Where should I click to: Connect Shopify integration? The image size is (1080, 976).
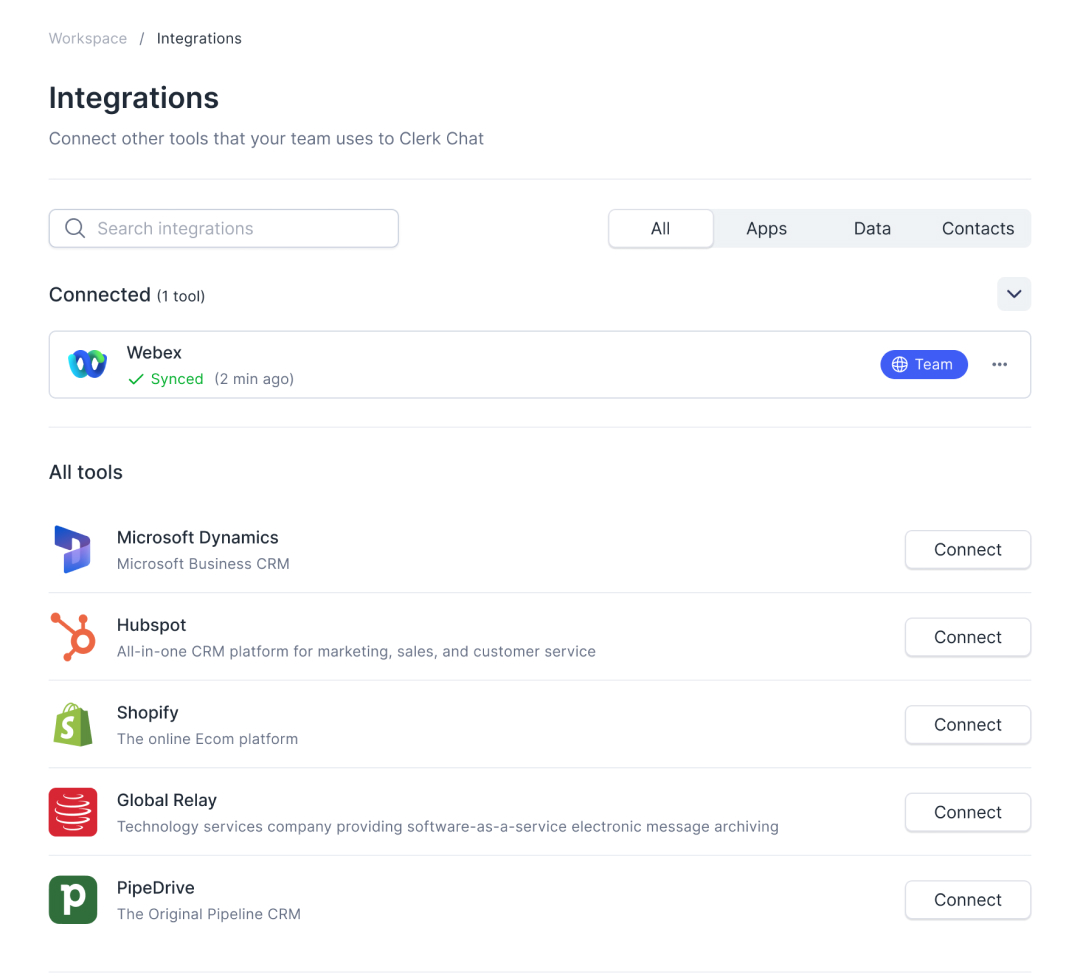click(x=968, y=725)
